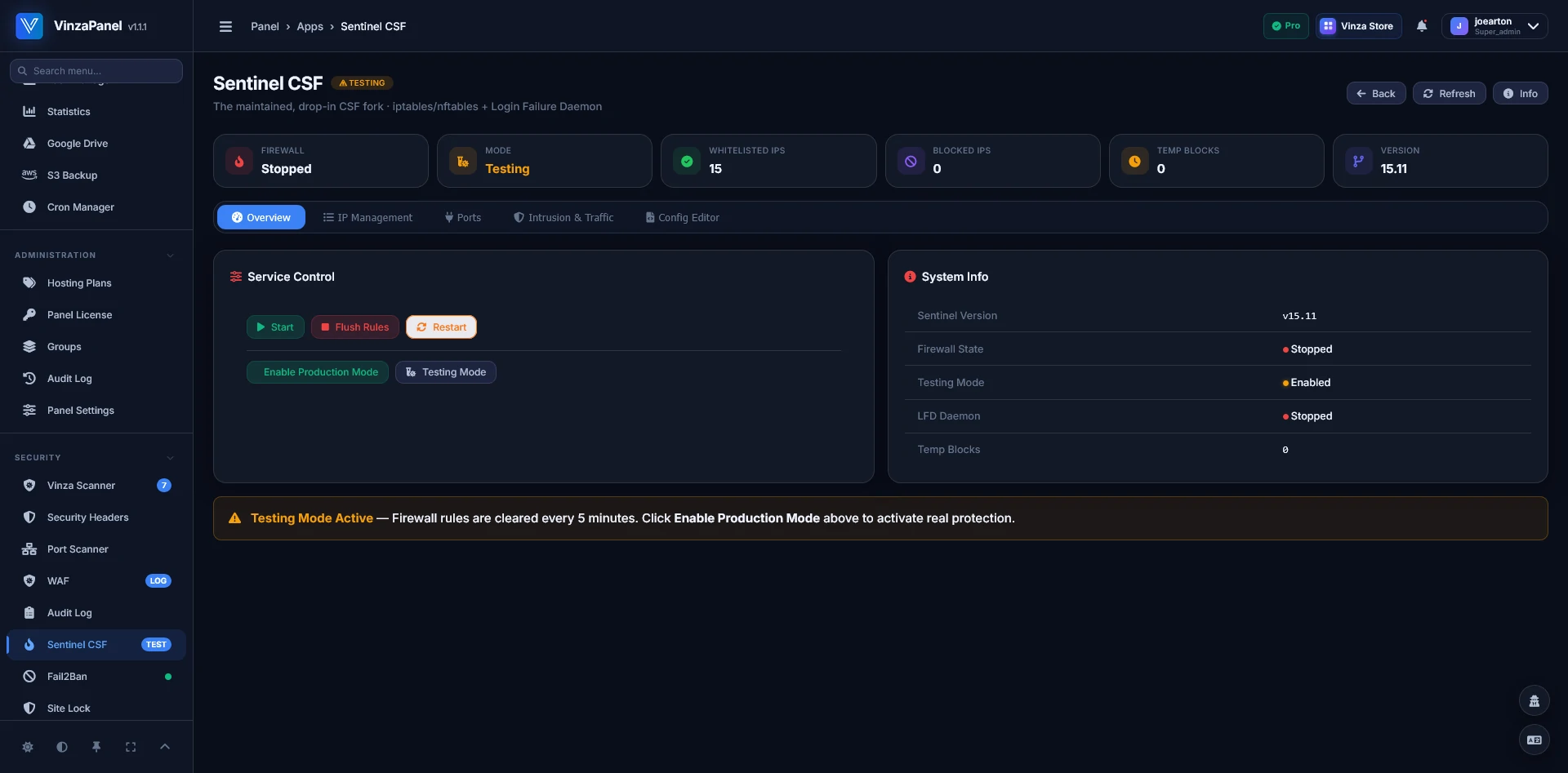
Task: Restart the firewall service
Action: pos(442,327)
